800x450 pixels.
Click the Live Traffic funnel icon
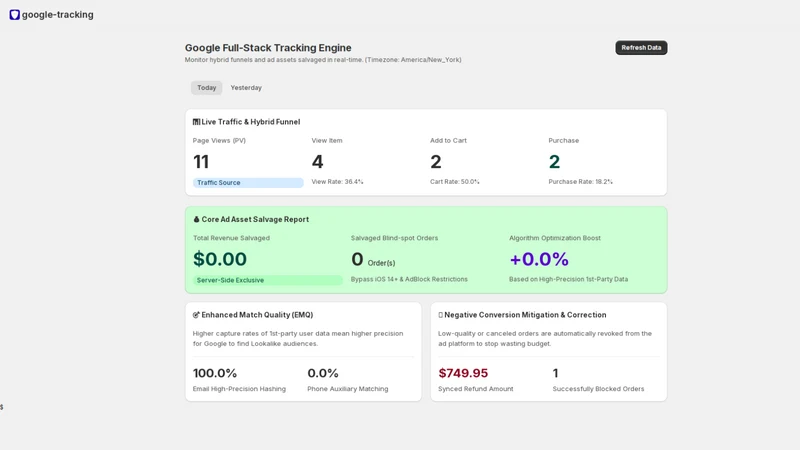pyautogui.click(x=196, y=122)
